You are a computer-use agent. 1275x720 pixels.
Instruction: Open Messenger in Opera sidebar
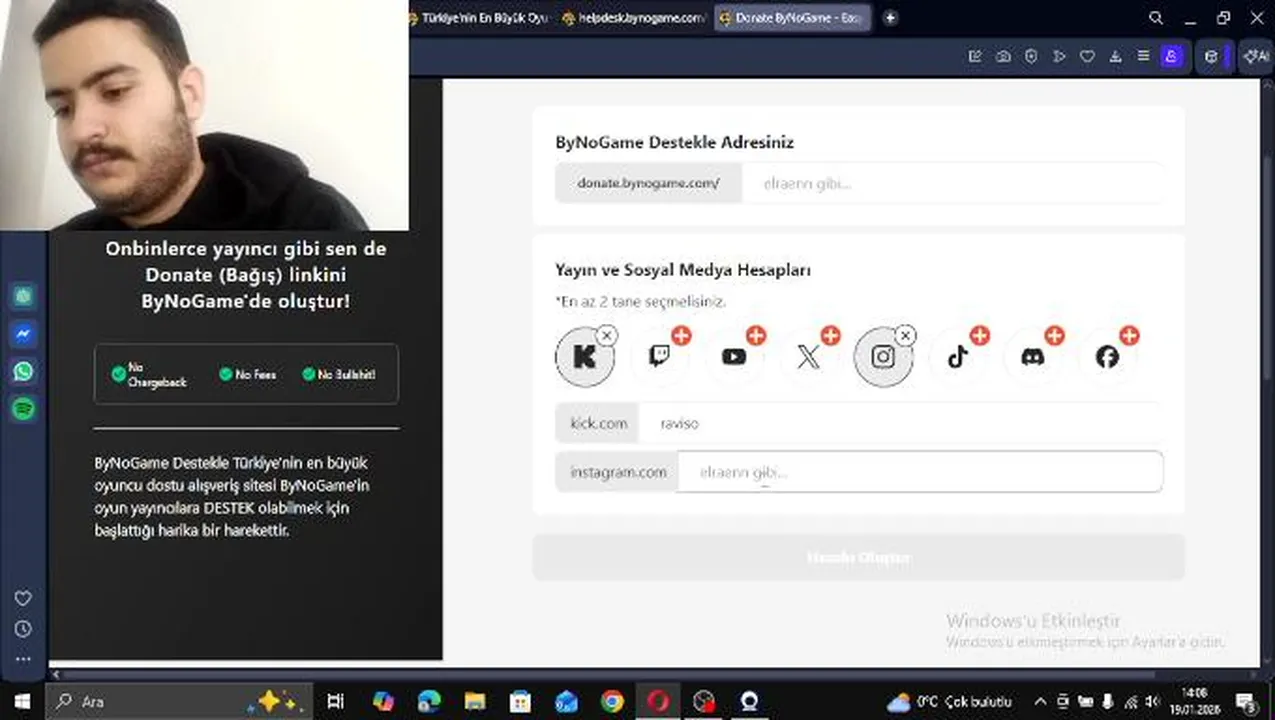pos(24,334)
